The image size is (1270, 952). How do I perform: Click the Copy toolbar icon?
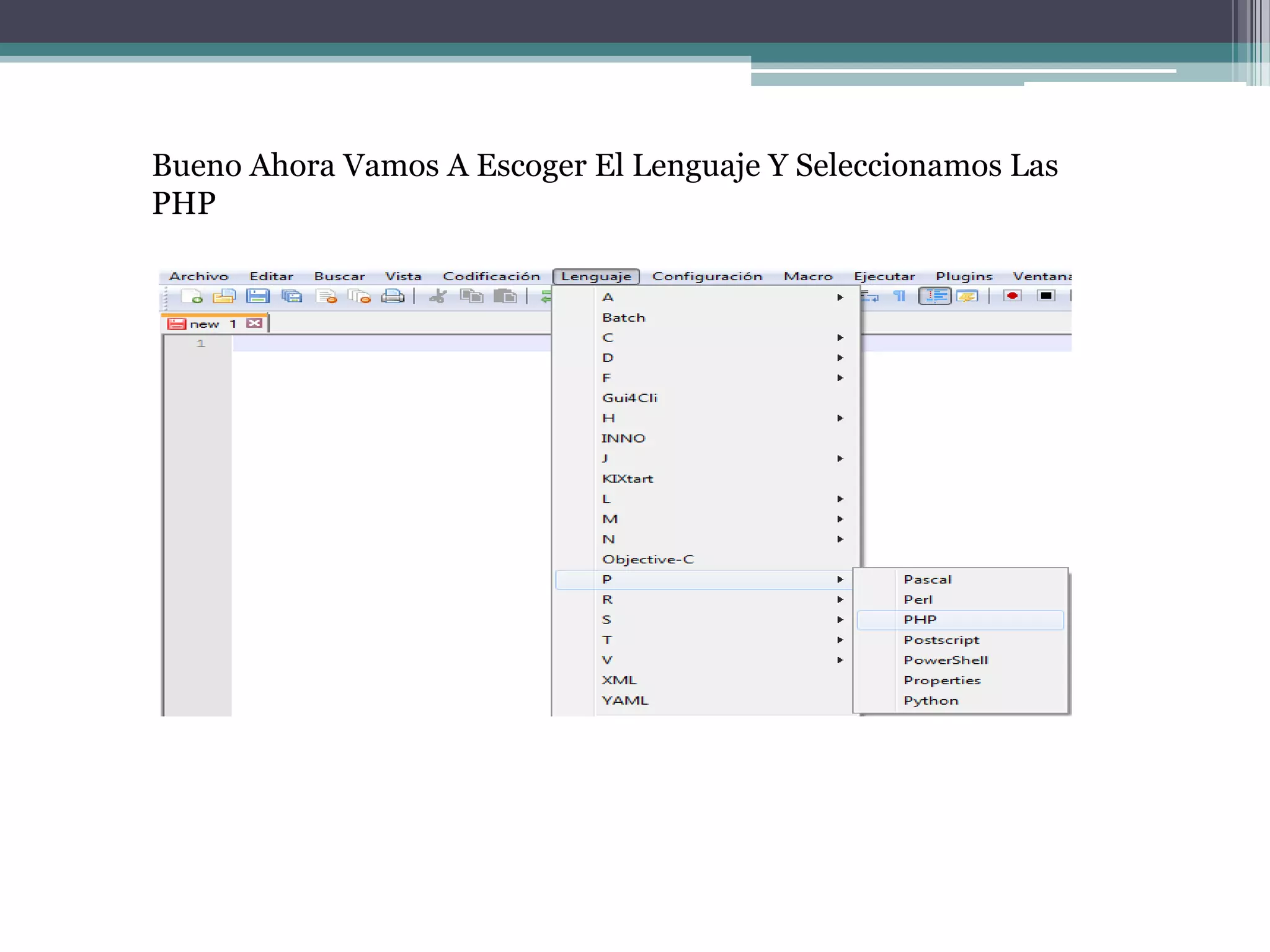pyautogui.click(x=471, y=296)
